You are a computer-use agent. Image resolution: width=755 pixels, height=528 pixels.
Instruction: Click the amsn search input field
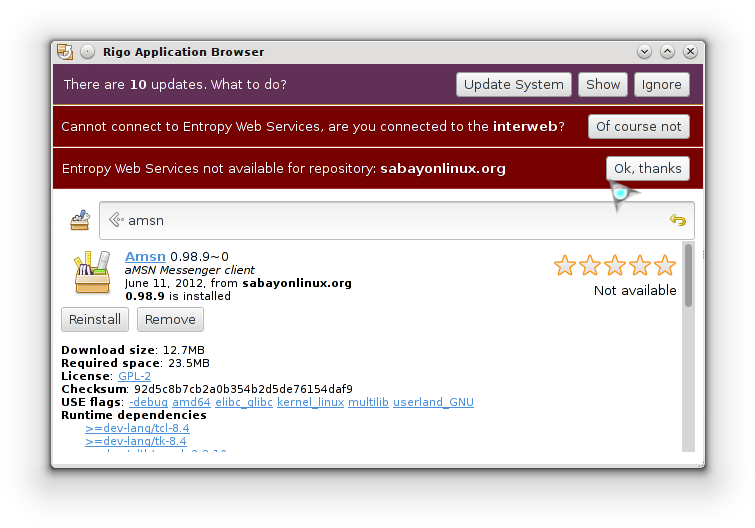pyautogui.click(x=397, y=220)
